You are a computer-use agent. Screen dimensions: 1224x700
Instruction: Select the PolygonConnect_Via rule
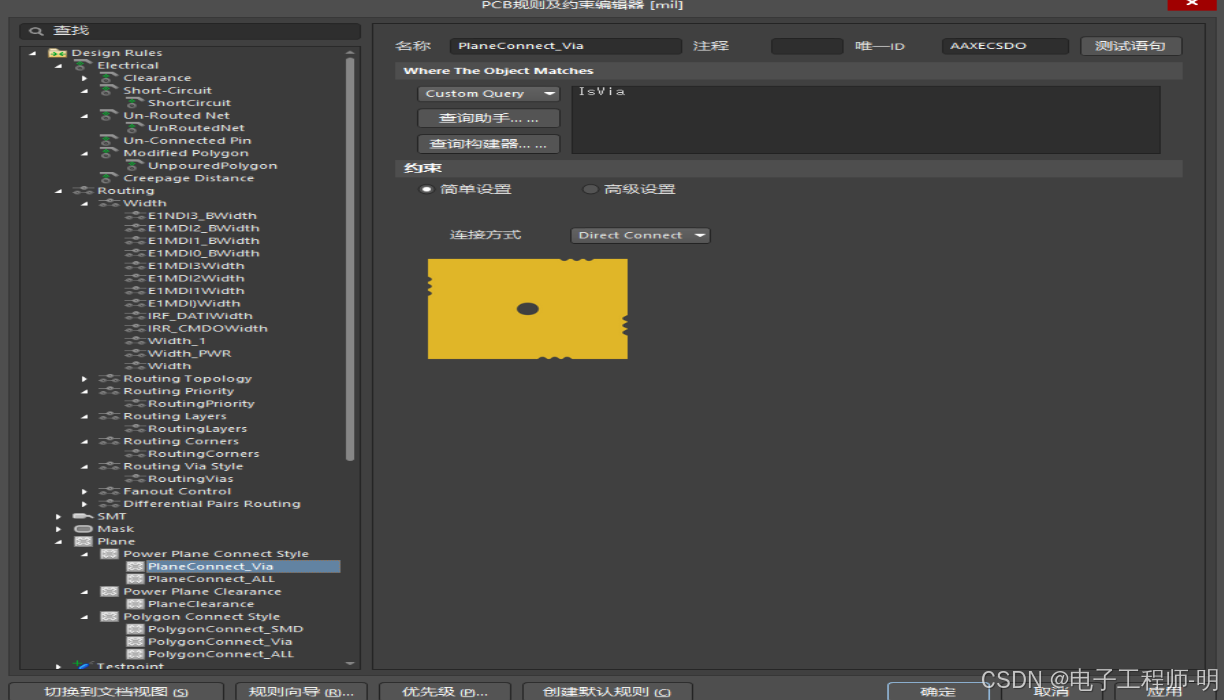point(220,642)
